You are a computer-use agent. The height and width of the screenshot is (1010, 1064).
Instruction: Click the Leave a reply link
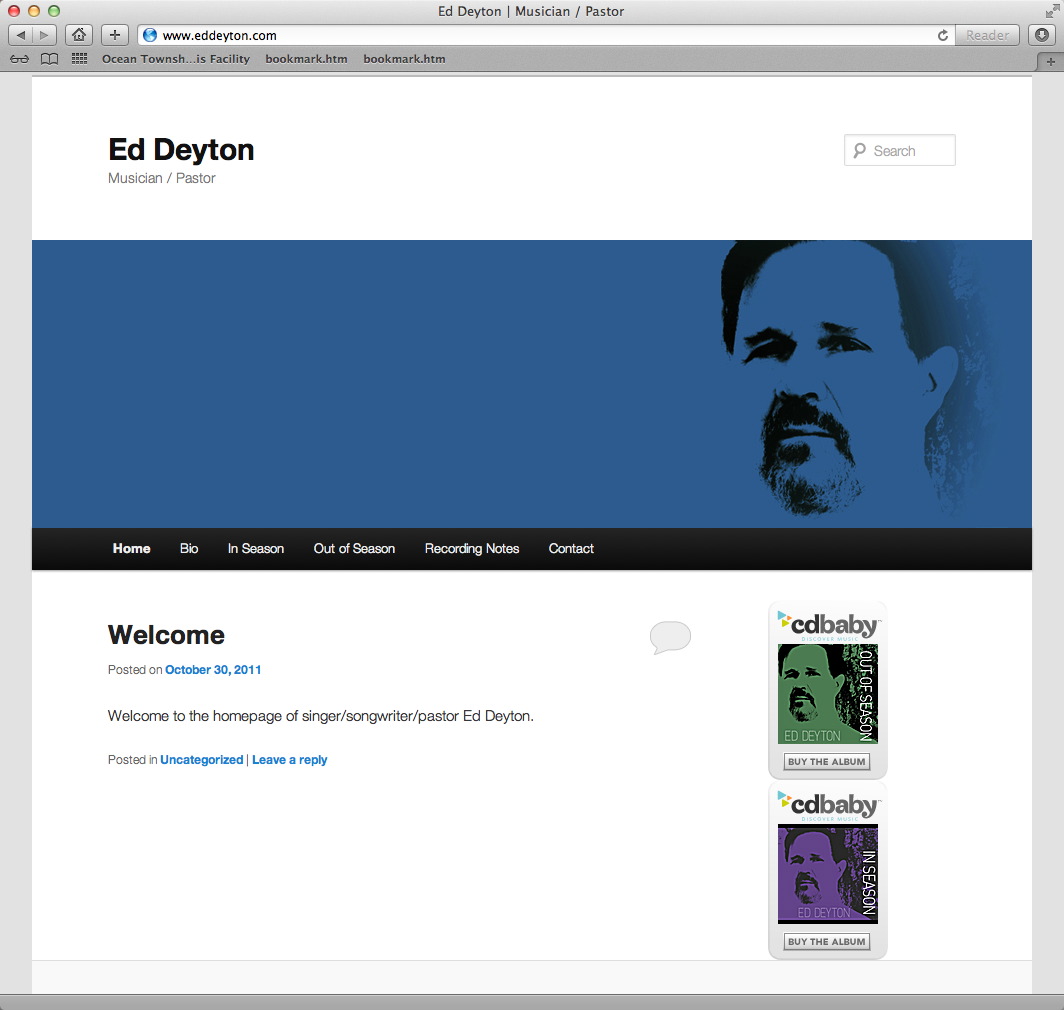click(290, 760)
